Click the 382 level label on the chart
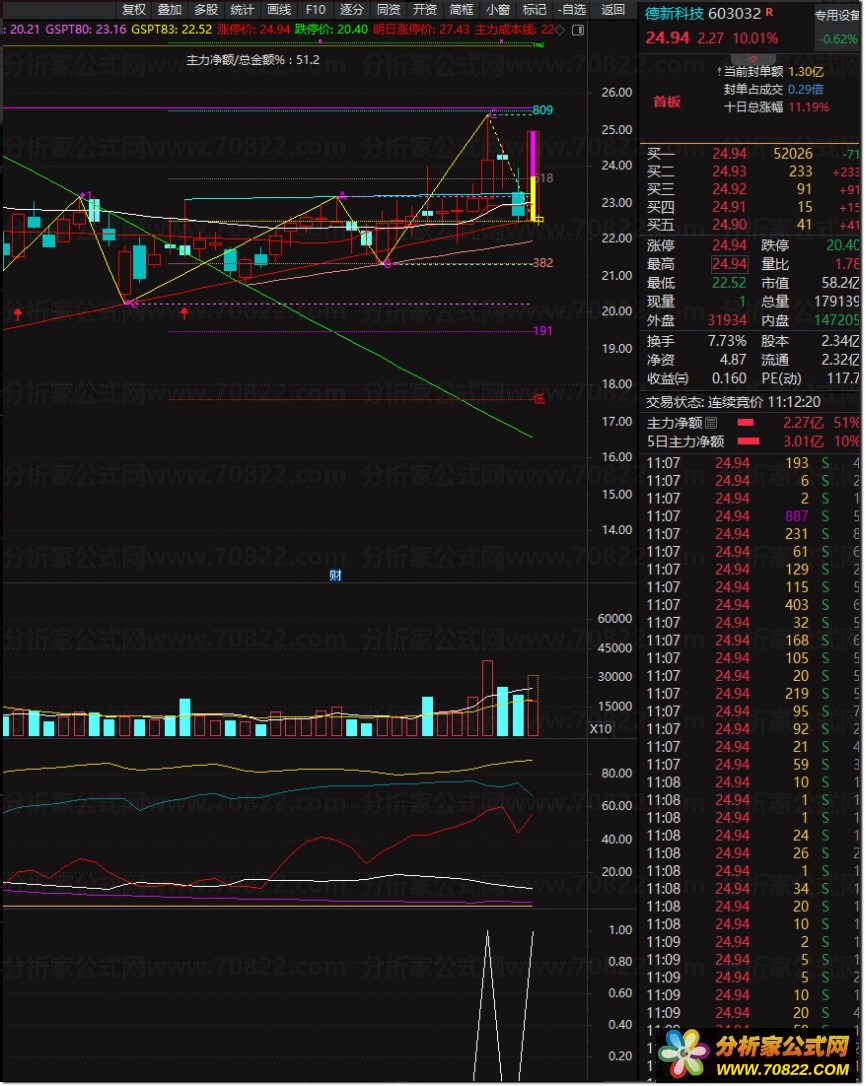The image size is (866, 1086). [x=542, y=262]
